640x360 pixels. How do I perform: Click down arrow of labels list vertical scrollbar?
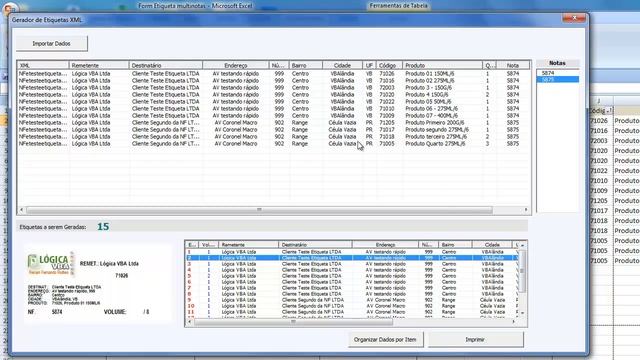click(522, 313)
